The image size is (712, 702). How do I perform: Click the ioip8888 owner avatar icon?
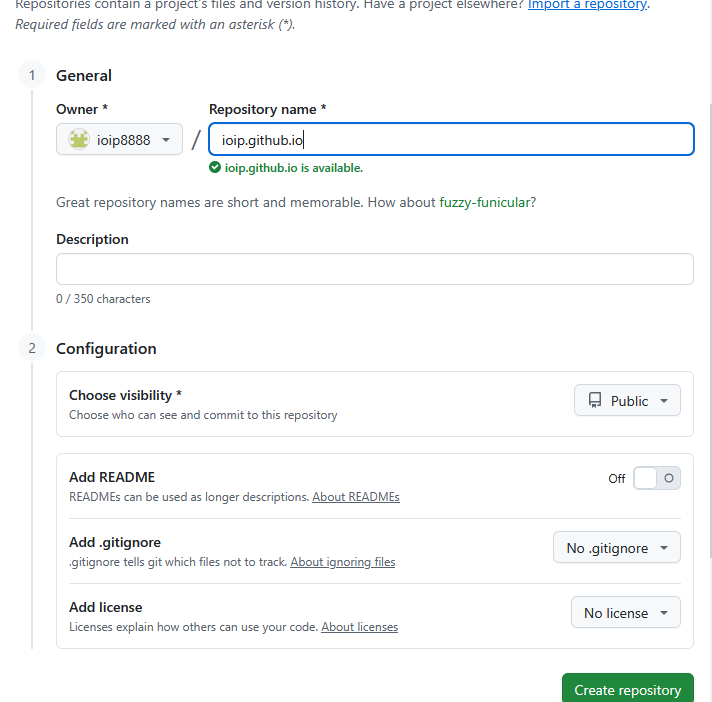pyautogui.click(x=79, y=140)
